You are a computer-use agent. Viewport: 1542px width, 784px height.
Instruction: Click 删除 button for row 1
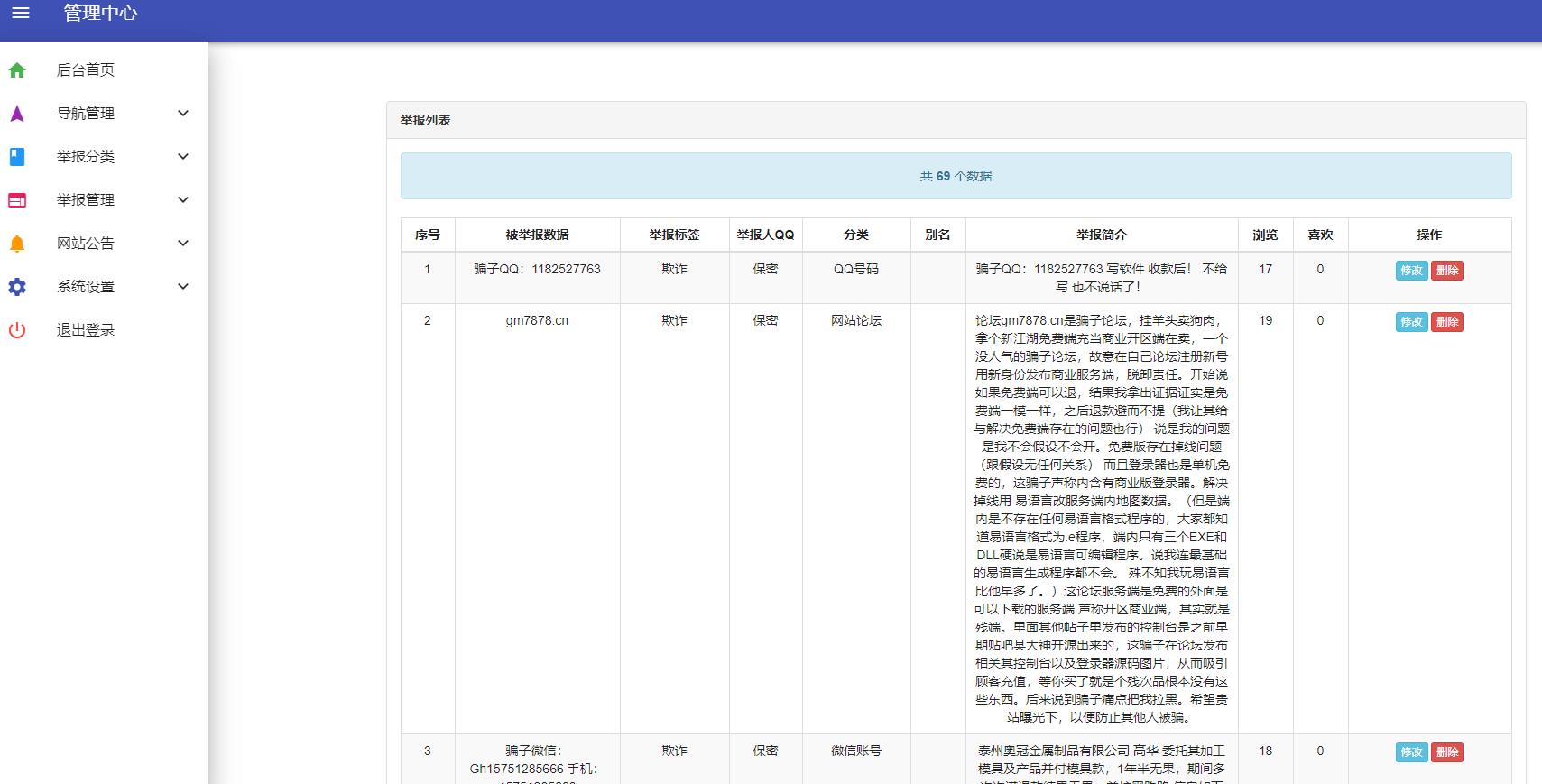(1446, 271)
